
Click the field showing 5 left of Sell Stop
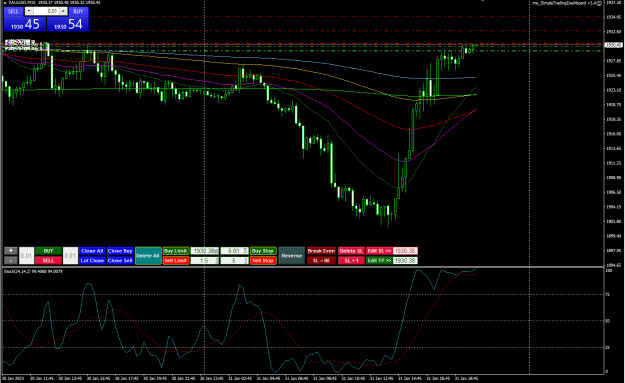234,261
